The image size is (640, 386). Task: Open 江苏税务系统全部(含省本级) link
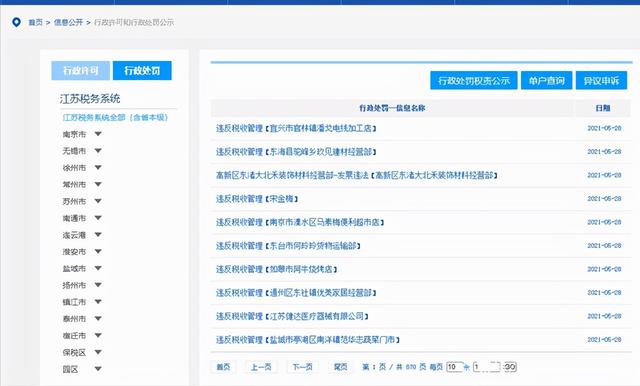point(115,118)
